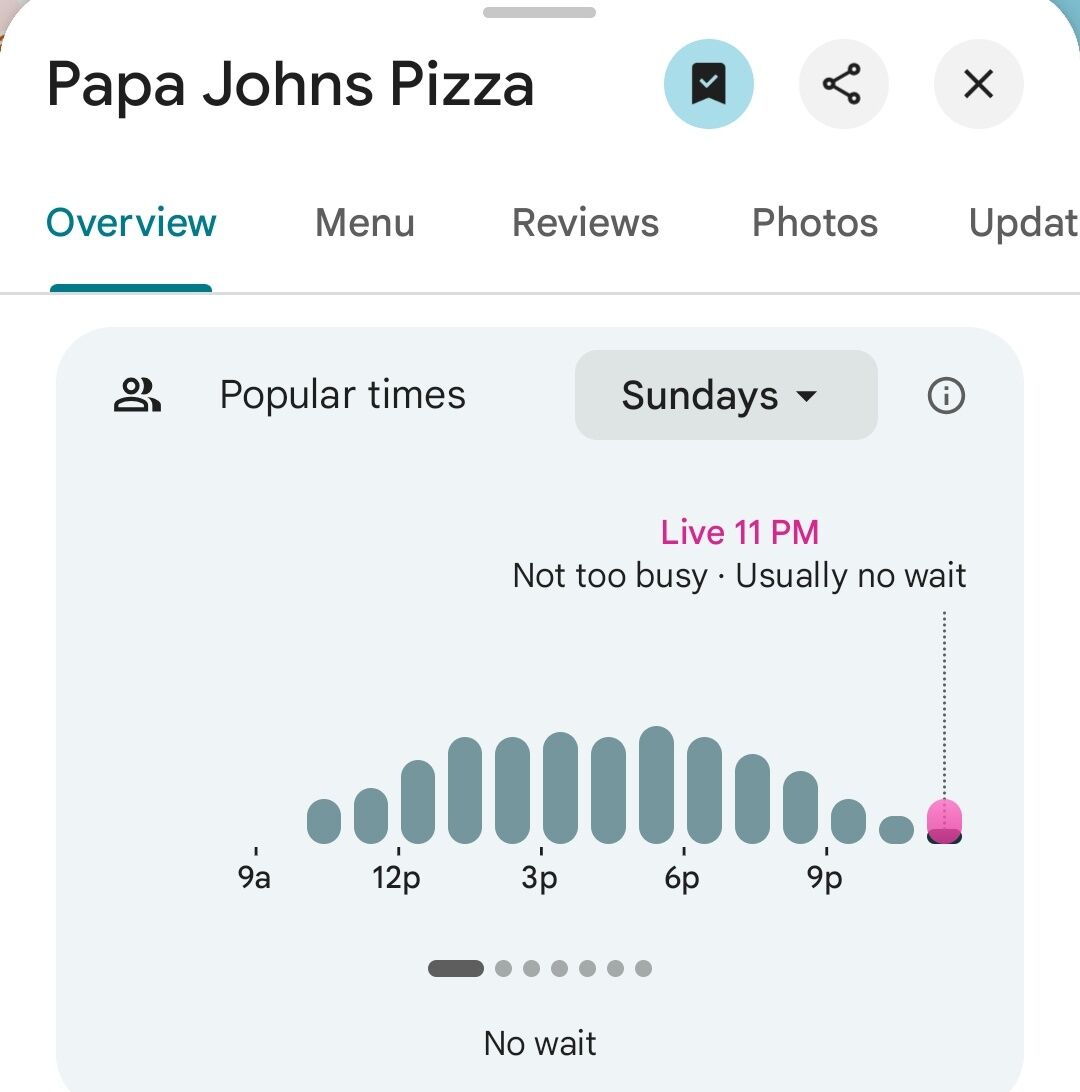Tap the 12p bar in the chart
This screenshot has height=1092, width=1080.
[418, 802]
